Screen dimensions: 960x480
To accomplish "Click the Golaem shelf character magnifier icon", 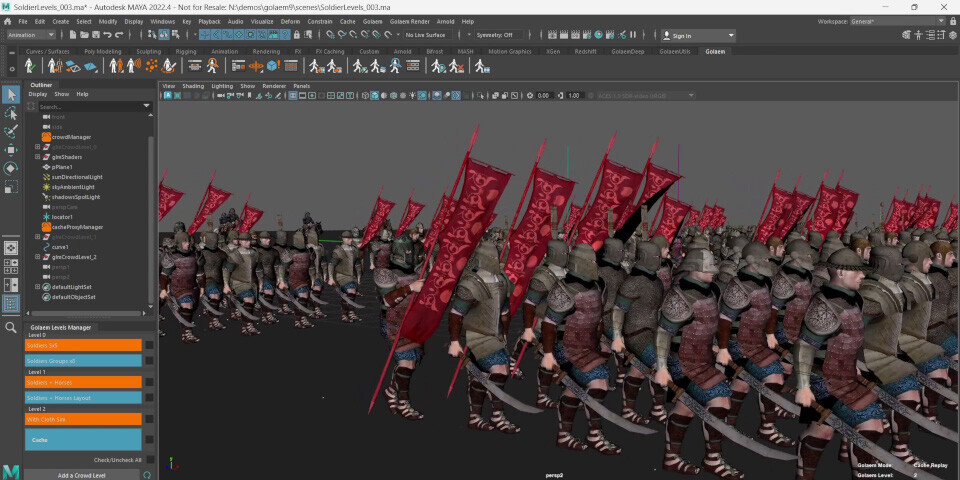I will pos(212,66).
